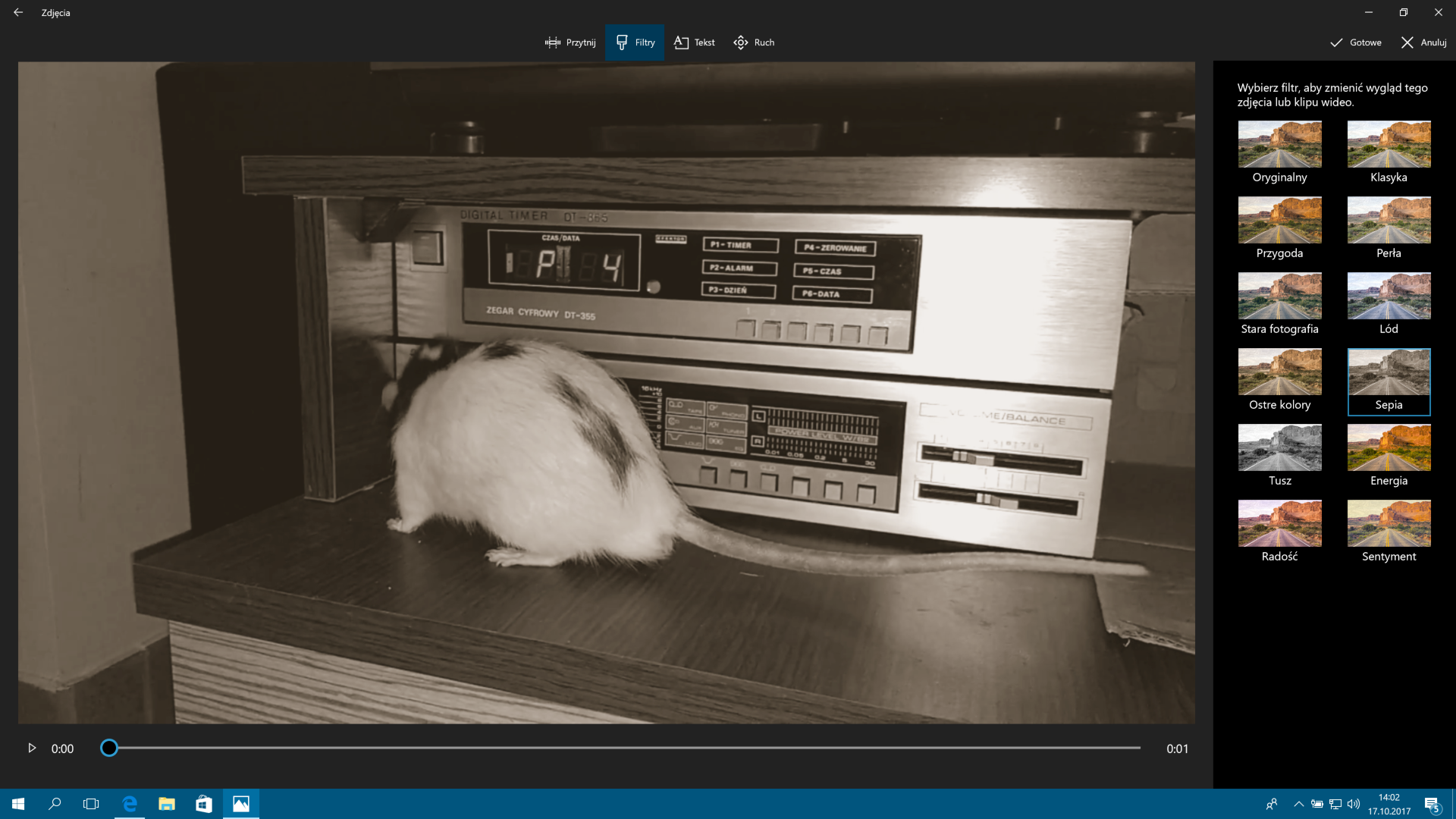
Task: Apply the Tusz black-and-white filter
Action: pyautogui.click(x=1279, y=447)
